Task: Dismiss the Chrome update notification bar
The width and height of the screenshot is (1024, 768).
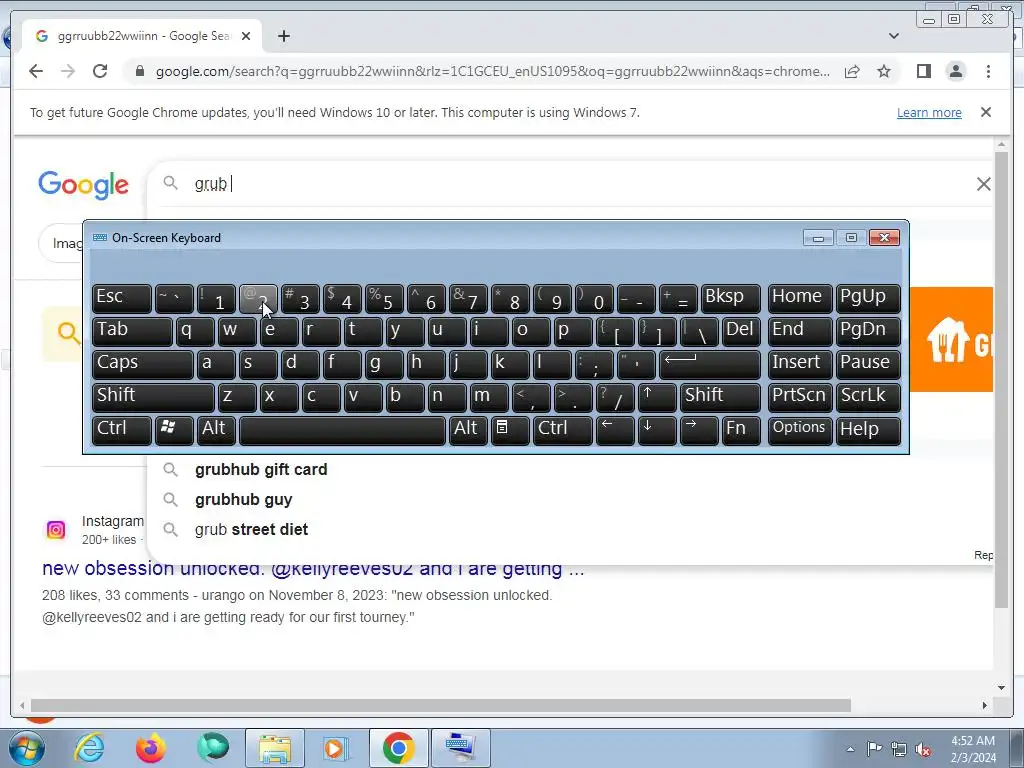Action: [x=985, y=112]
